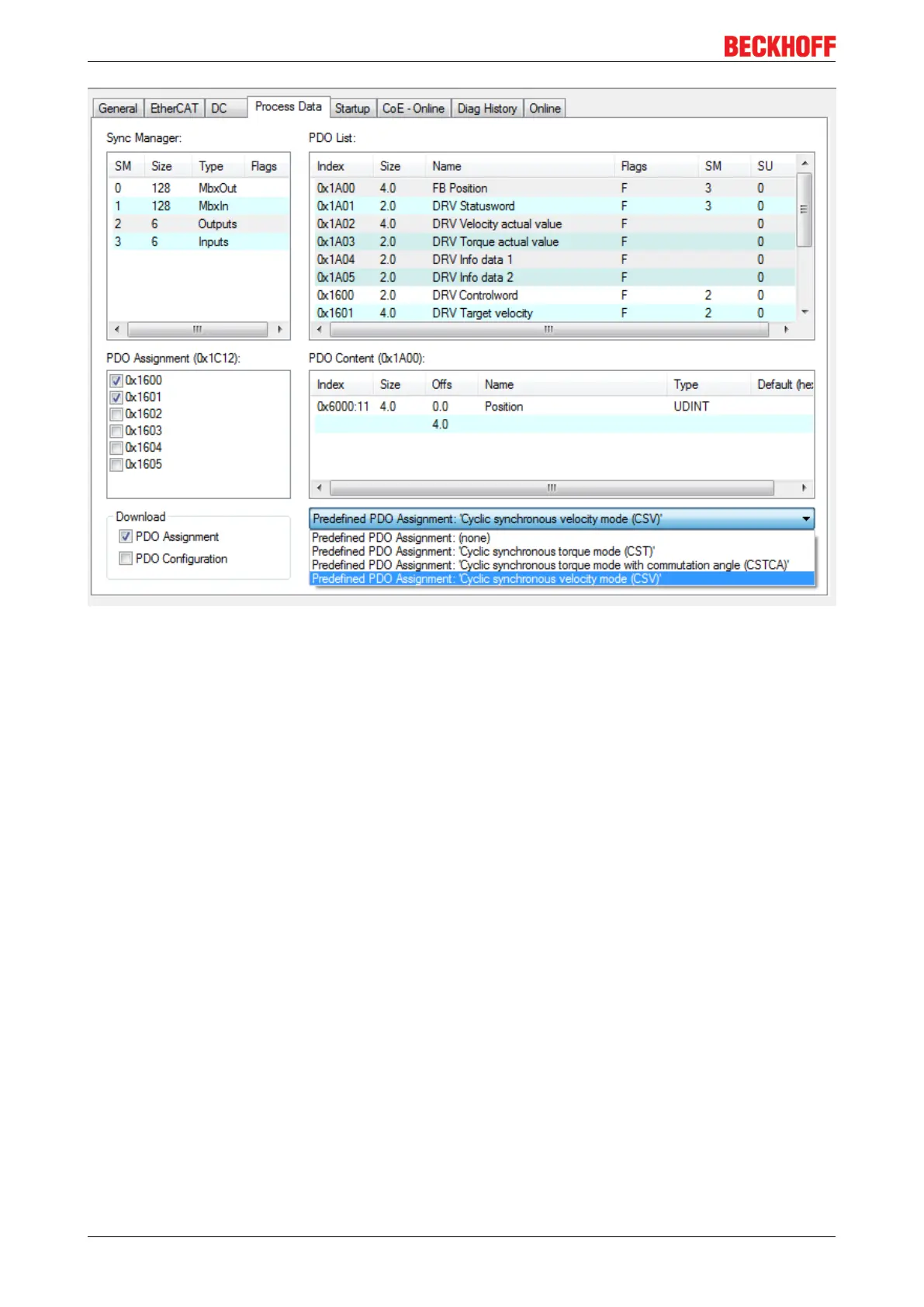Select DRV Velocity actual value row
Screen dimensions: 924x1307
click(553, 224)
